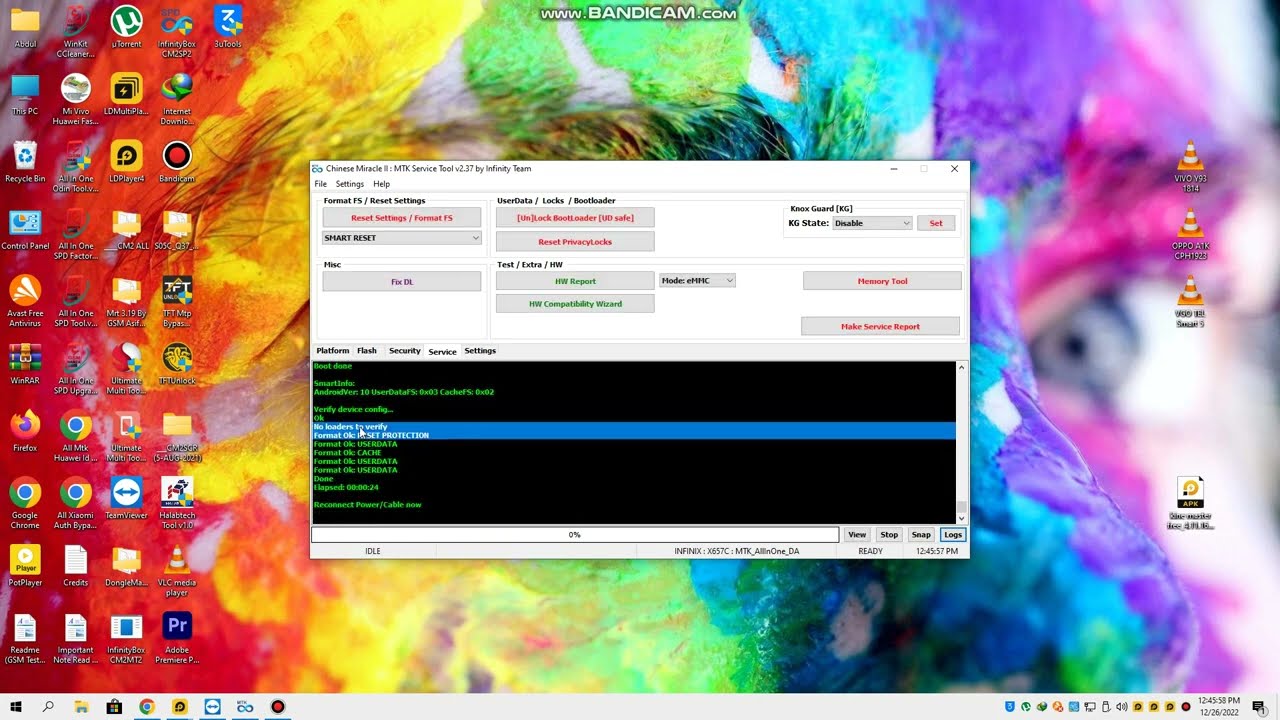1280x720 pixels.
Task: Click the 0% progress bar
Action: pos(575,535)
